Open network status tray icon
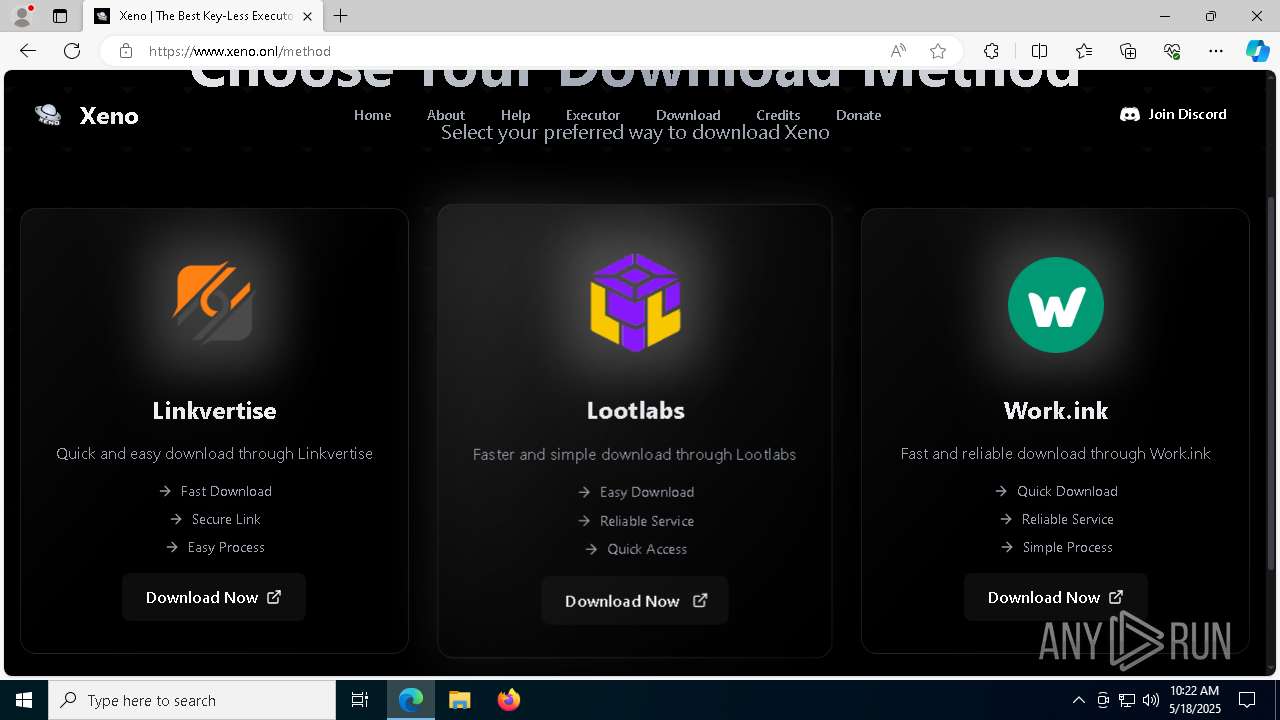This screenshot has width=1280, height=720. [1127, 700]
